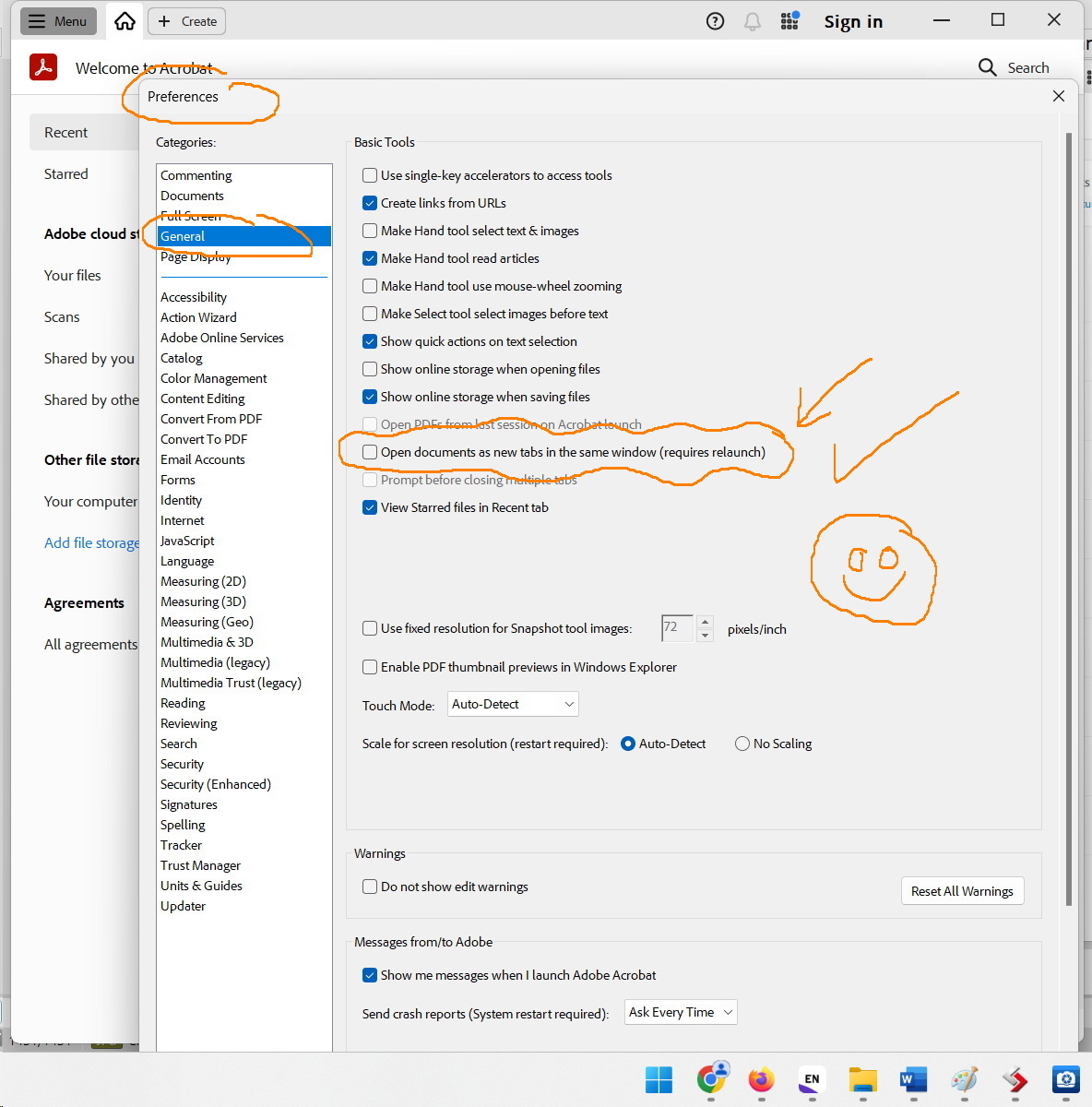Increase Snapshot resolution with up stepper arrow

click(706, 622)
